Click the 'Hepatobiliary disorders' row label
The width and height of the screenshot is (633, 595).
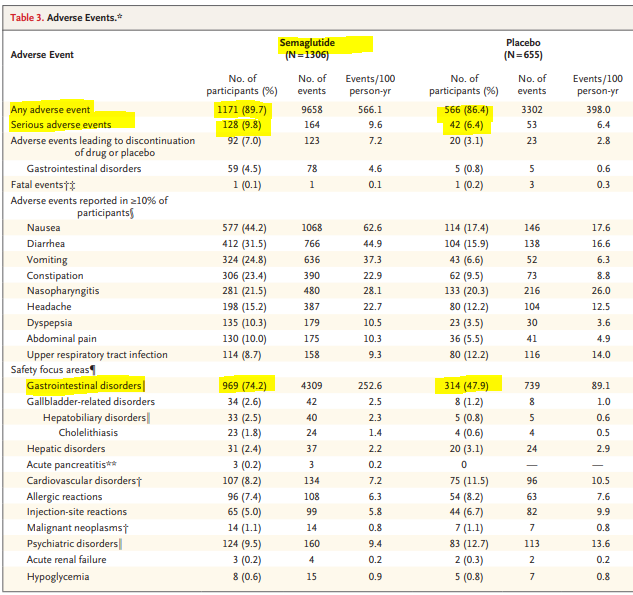(96, 418)
